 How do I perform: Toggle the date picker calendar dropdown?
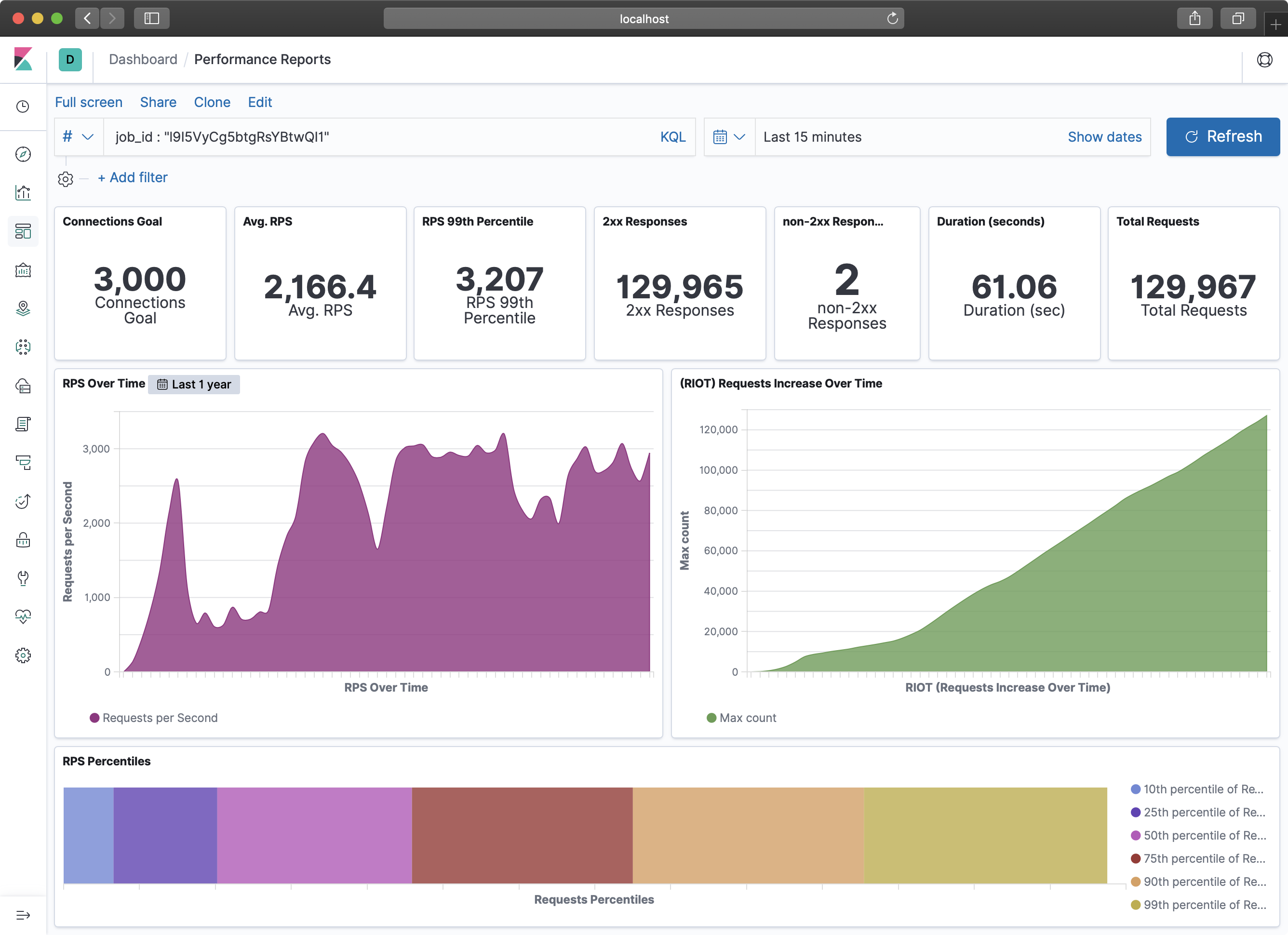pyautogui.click(x=727, y=136)
